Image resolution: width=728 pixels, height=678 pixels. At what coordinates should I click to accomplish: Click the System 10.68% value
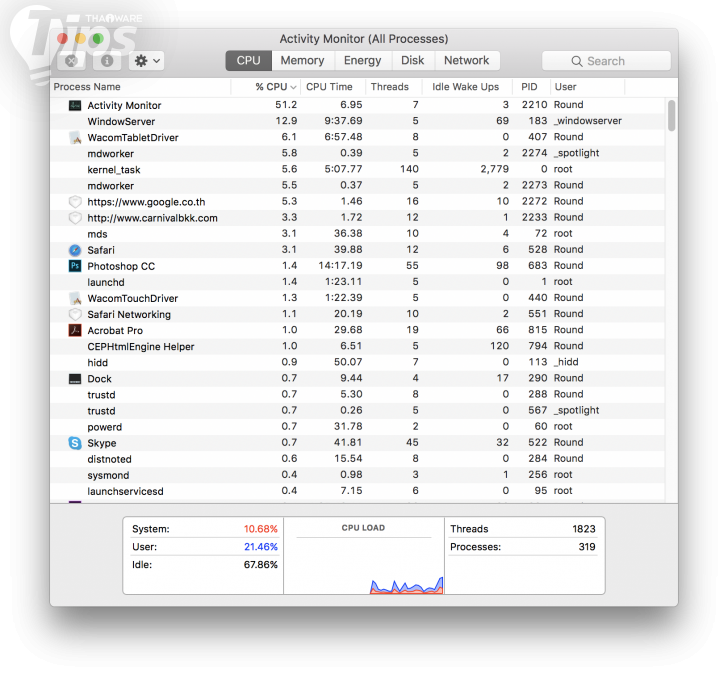coord(261,529)
